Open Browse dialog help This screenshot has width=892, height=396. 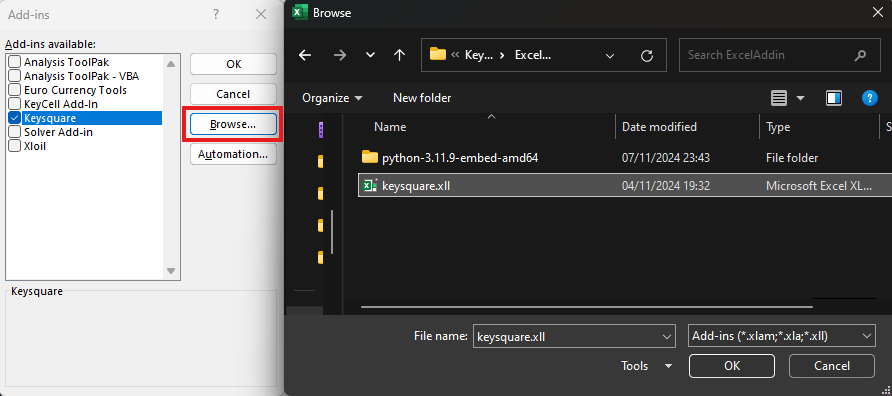pos(870,98)
